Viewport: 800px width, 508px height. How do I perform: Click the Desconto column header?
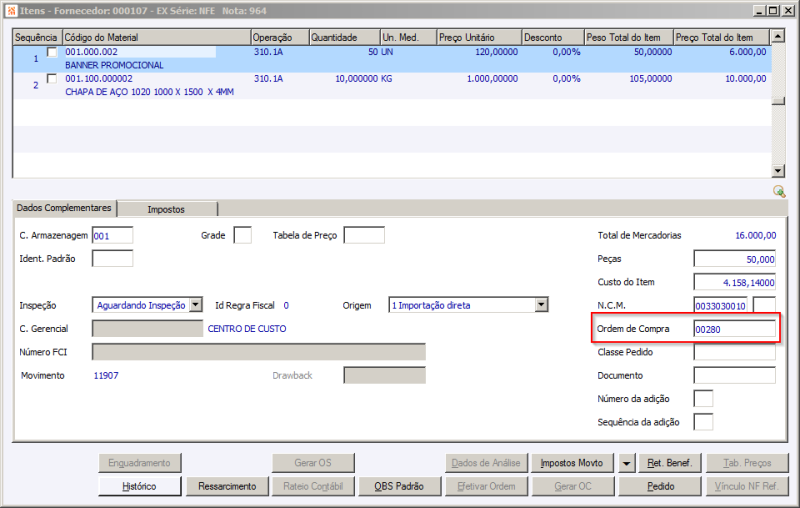pyautogui.click(x=553, y=37)
